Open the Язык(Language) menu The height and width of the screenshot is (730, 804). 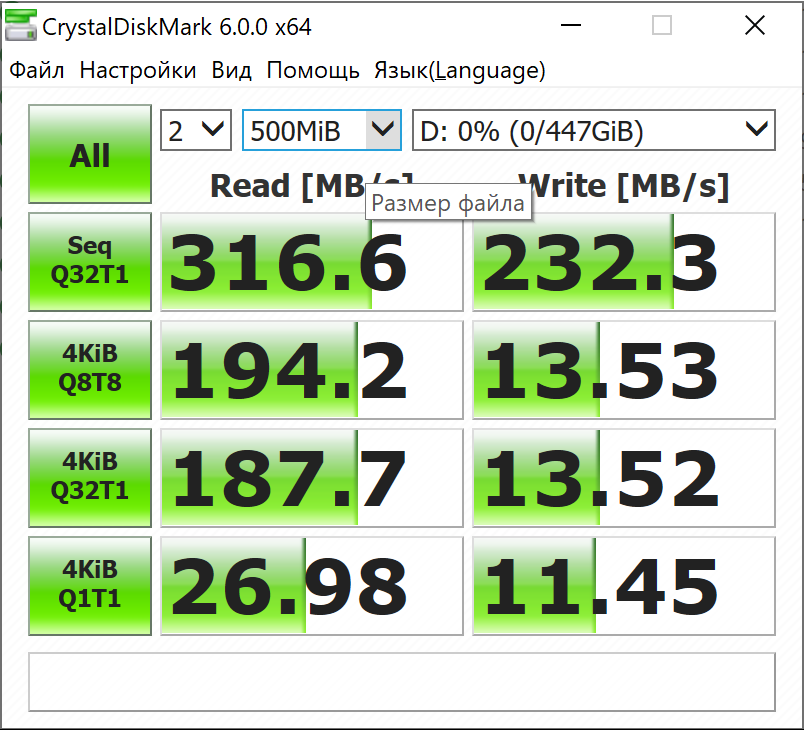click(460, 70)
